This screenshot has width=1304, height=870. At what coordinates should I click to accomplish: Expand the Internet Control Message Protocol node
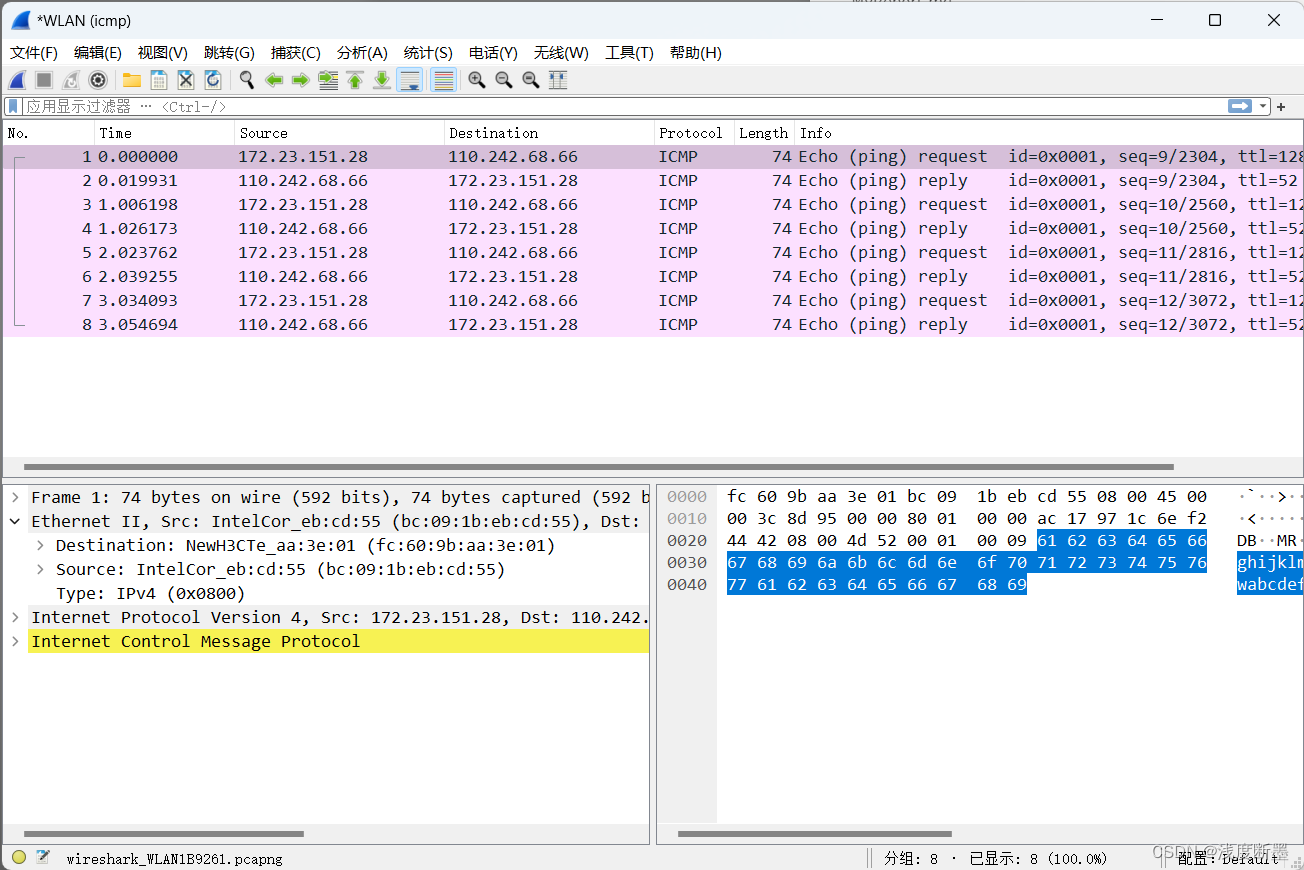tap(15, 641)
